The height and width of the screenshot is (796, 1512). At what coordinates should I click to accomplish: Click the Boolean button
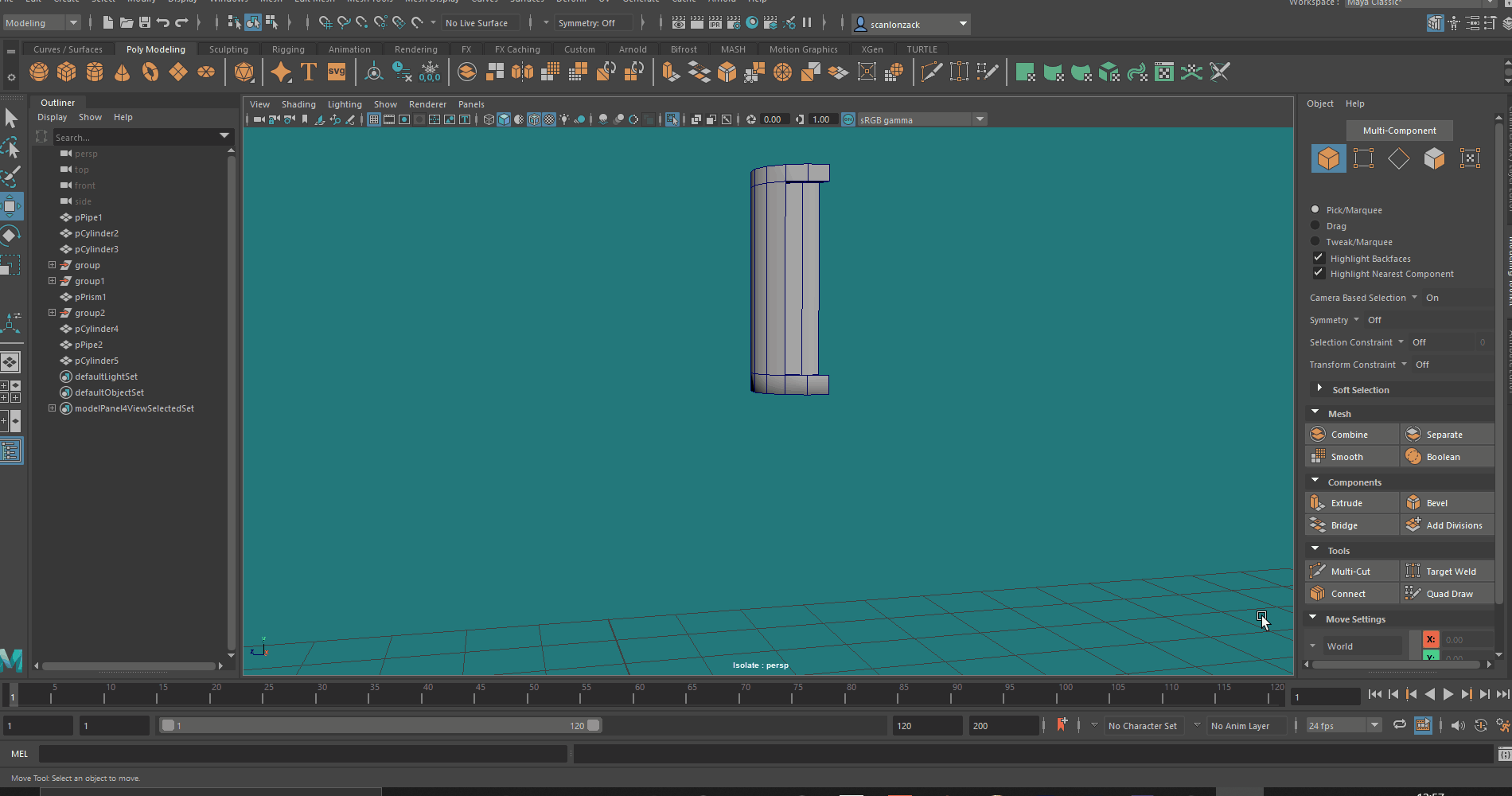(x=1448, y=457)
